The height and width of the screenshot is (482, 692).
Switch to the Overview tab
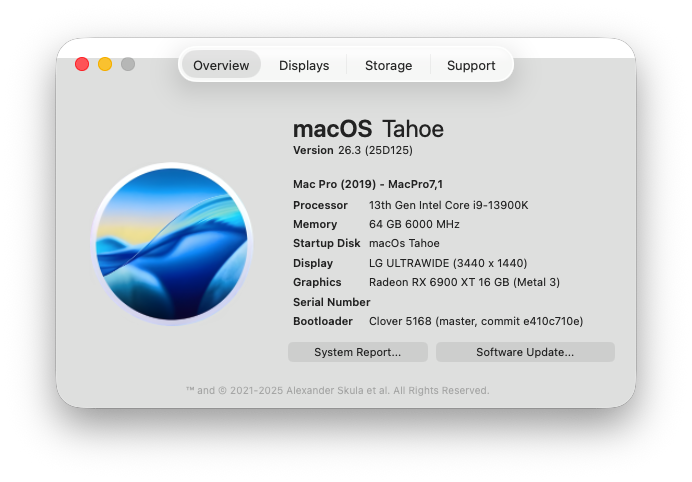click(x=221, y=65)
